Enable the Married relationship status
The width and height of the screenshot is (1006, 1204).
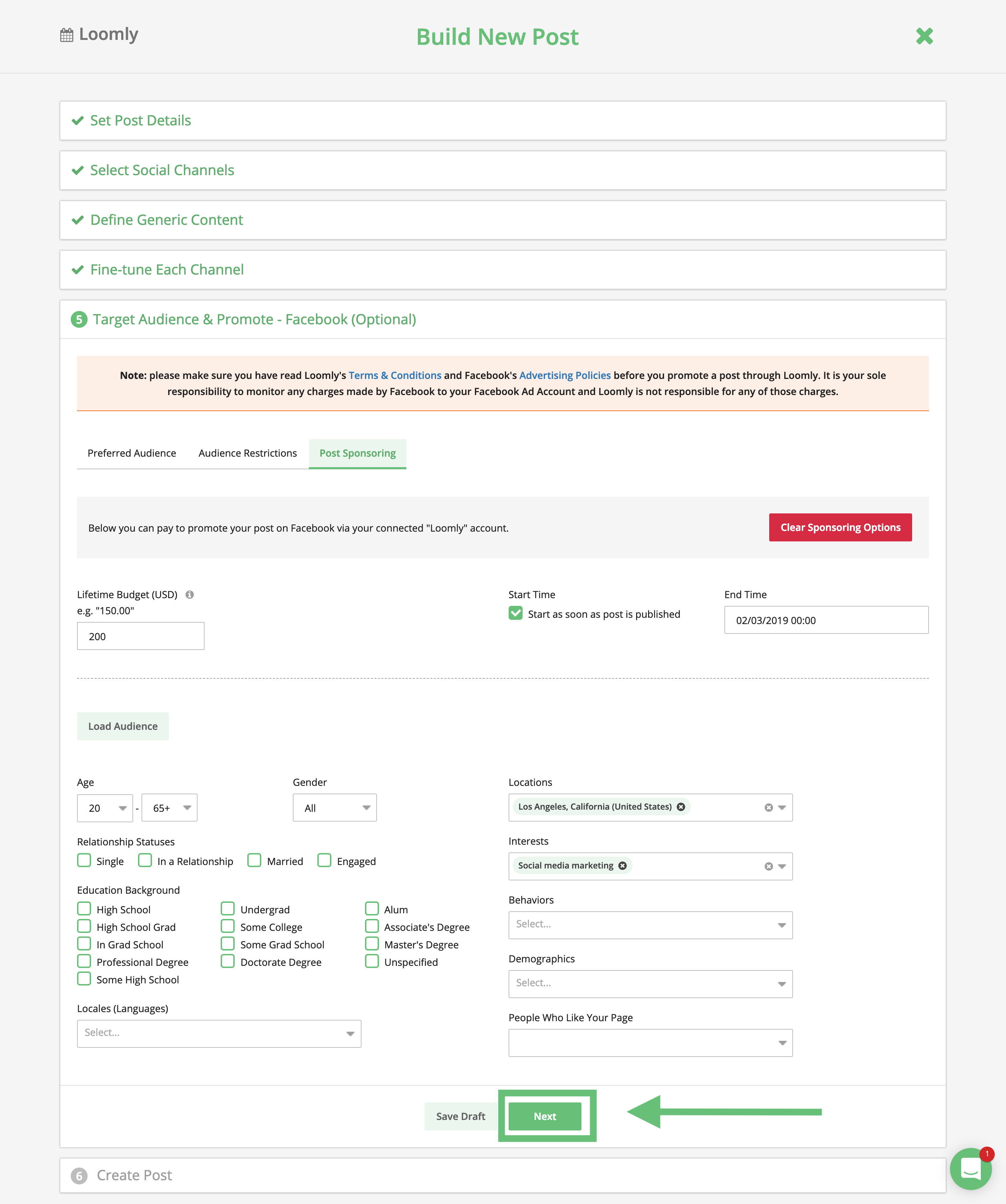click(x=254, y=860)
